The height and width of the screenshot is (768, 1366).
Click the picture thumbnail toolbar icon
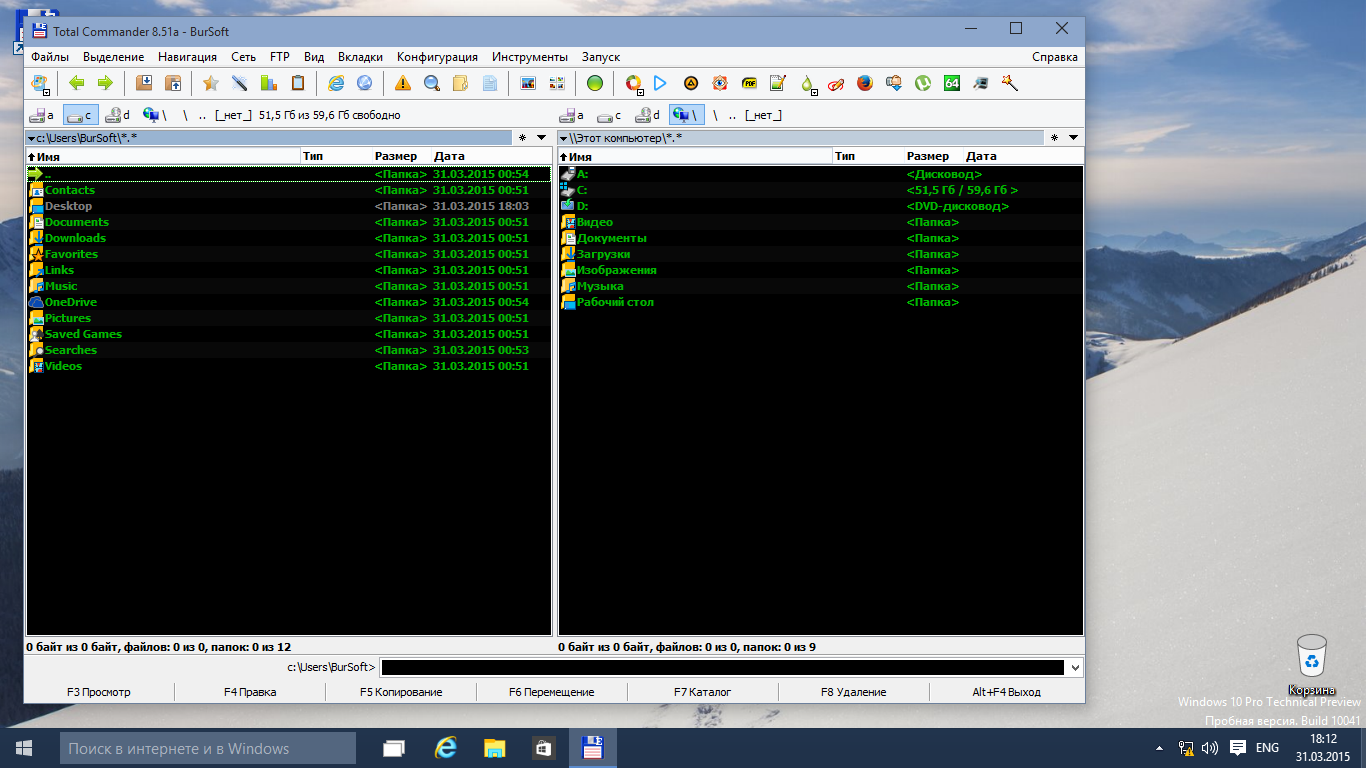pos(528,83)
